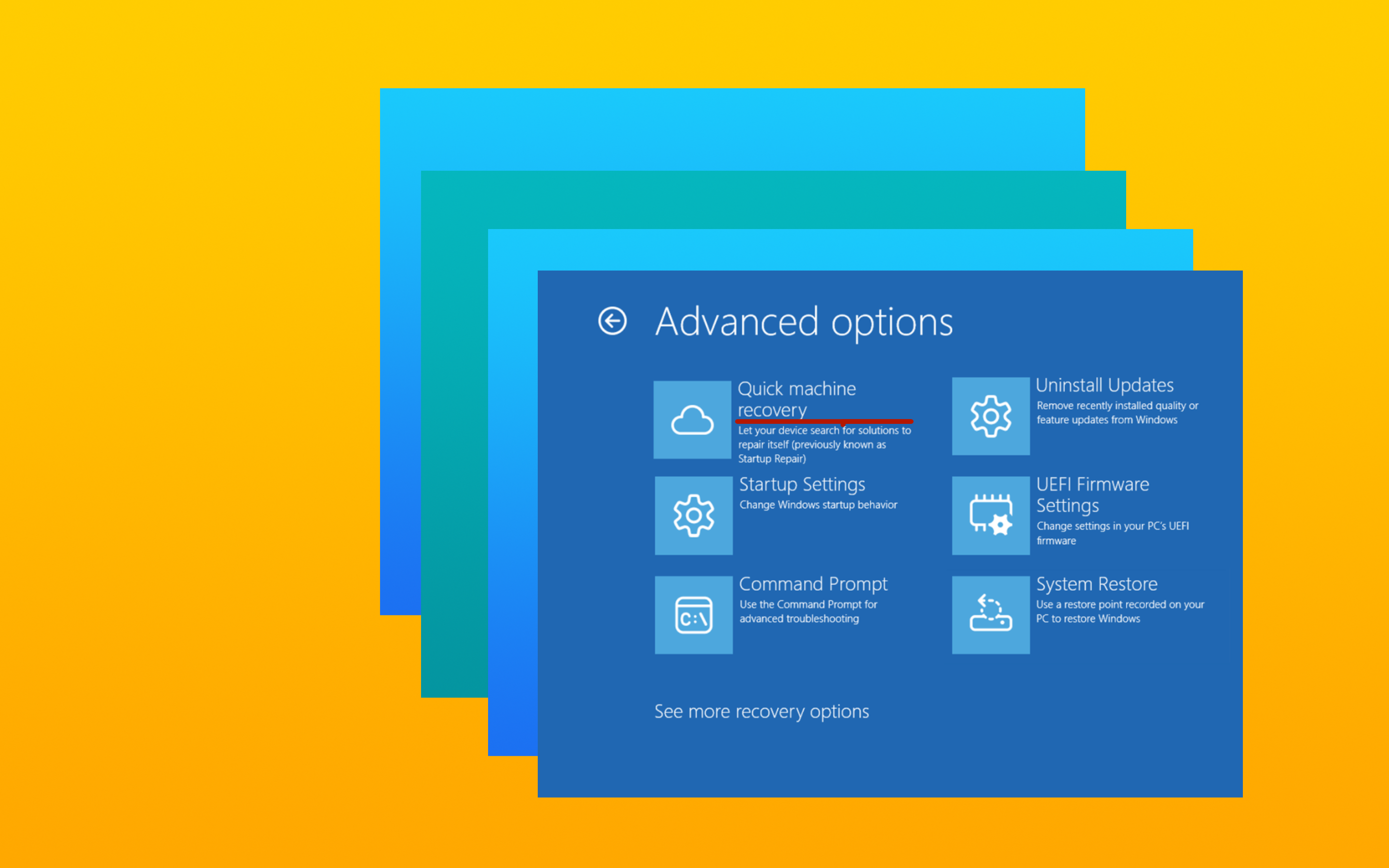Click the Advanced options page title
The image size is (1389, 868).
click(804, 322)
